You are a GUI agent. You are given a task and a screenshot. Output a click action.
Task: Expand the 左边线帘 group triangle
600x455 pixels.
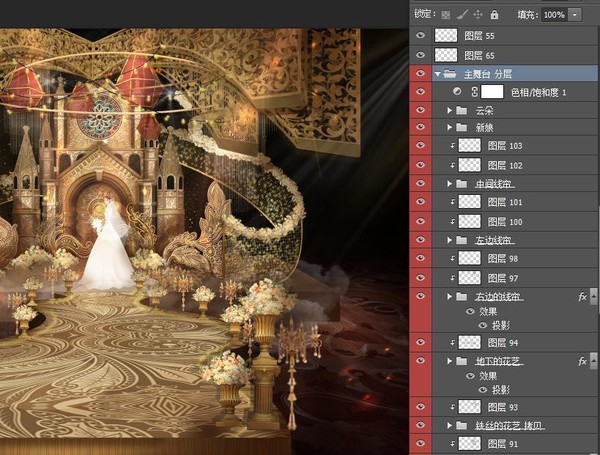point(450,240)
